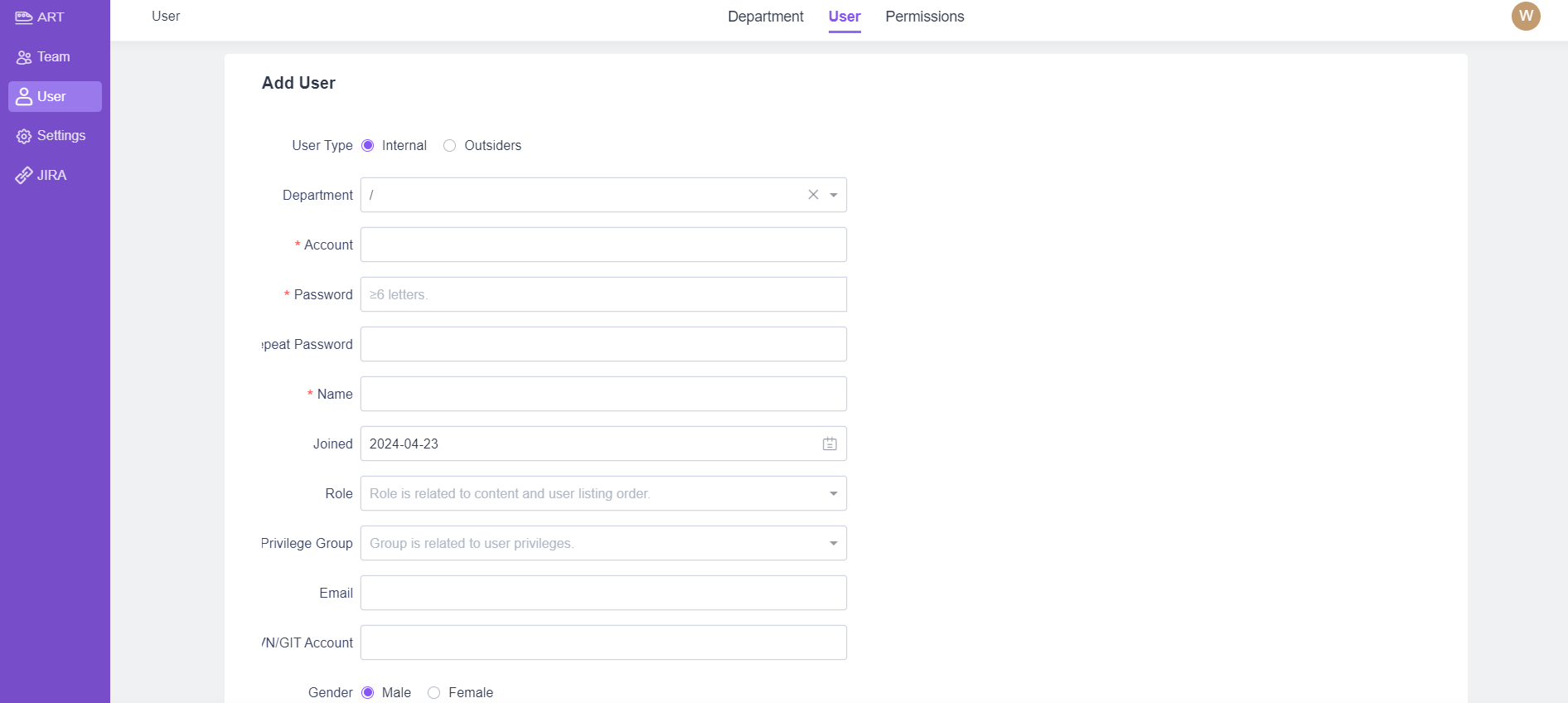Screen dimensions: 1568x703
Task: Click the Joined date 2024-04-23 field
Action: click(603, 444)
